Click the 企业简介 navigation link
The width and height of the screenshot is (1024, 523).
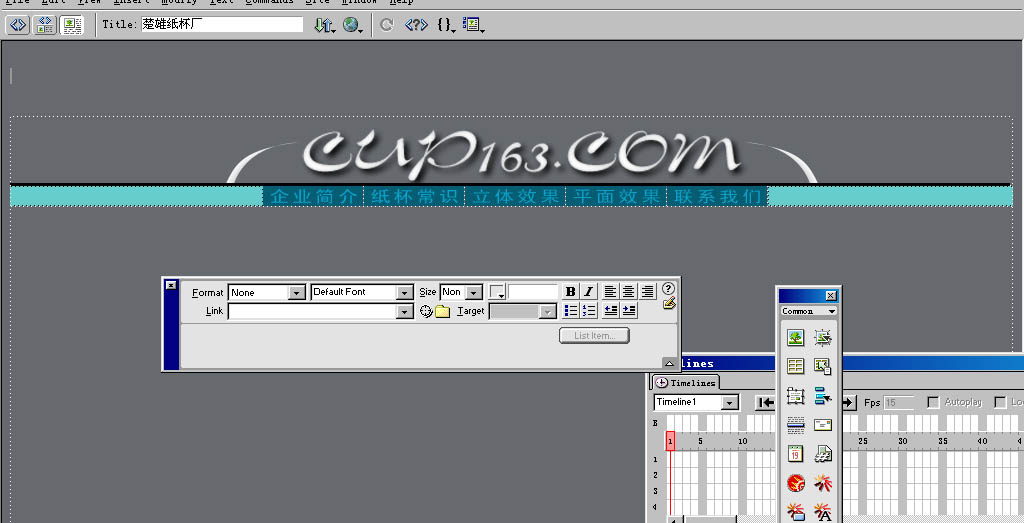pyautogui.click(x=313, y=196)
